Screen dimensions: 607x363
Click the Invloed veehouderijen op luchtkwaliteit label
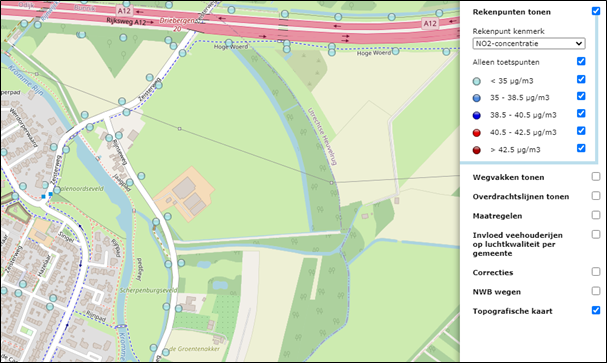click(518, 244)
